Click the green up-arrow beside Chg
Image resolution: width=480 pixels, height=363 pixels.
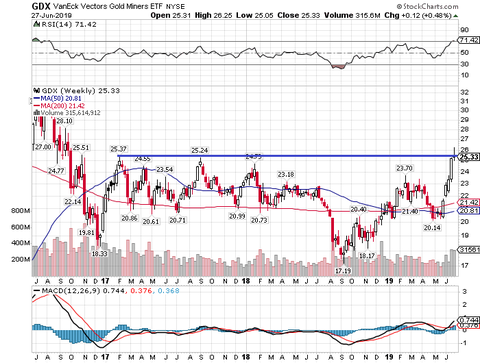point(456,16)
